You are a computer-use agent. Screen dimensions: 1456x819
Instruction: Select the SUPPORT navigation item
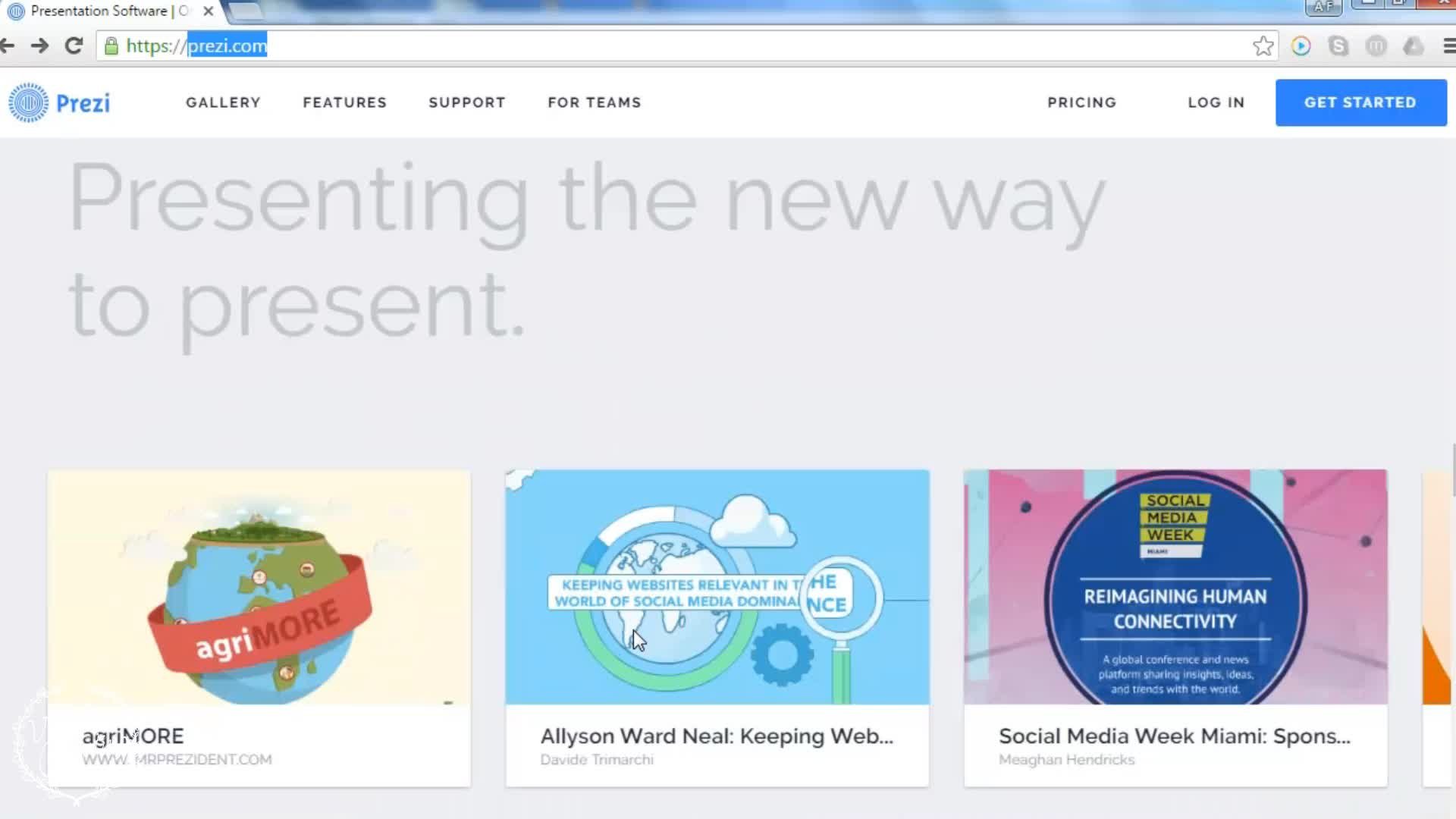pos(467,102)
